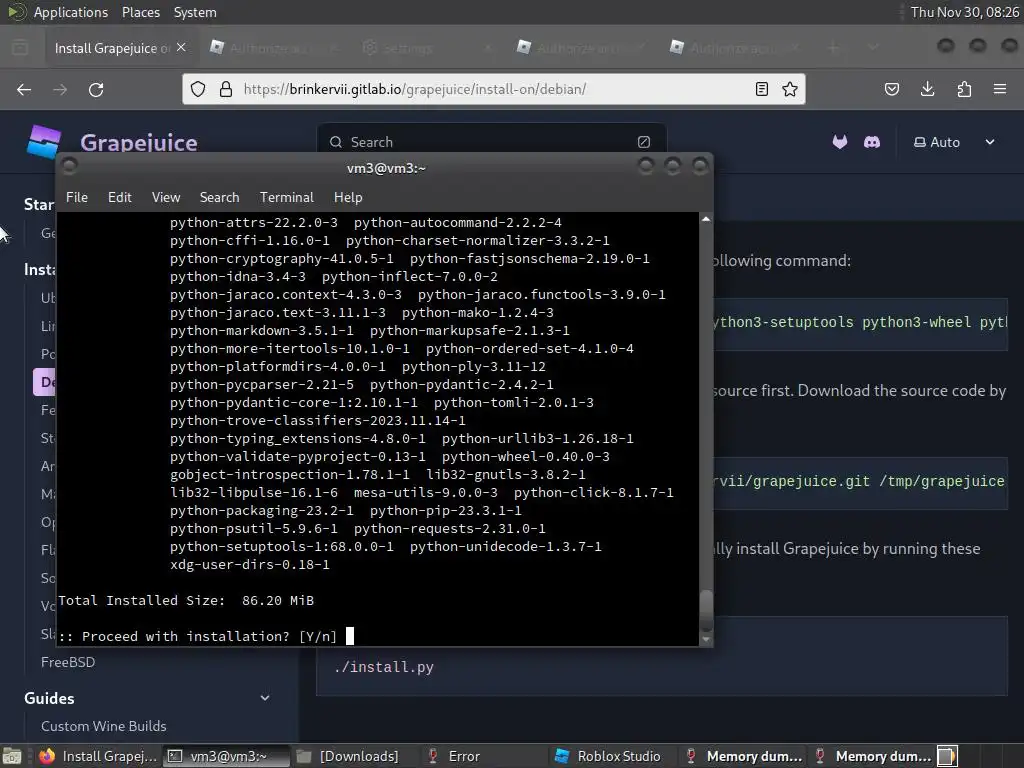This screenshot has width=1024, height=768.
Task: Open the Auto theme dropdown
Action: point(953,142)
